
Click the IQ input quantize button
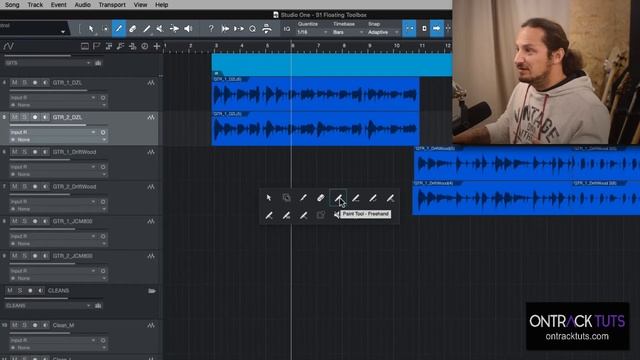click(287, 29)
